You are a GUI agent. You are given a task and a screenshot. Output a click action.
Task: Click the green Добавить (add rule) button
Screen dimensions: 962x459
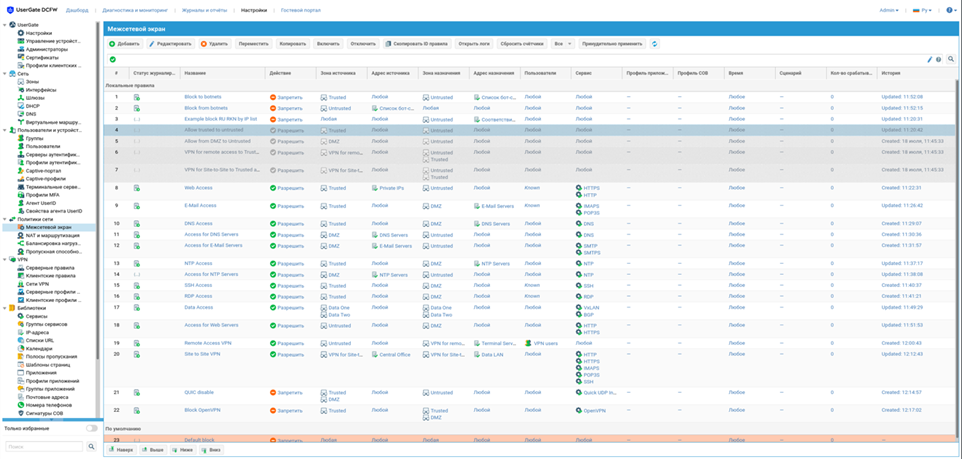pos(125,44)
